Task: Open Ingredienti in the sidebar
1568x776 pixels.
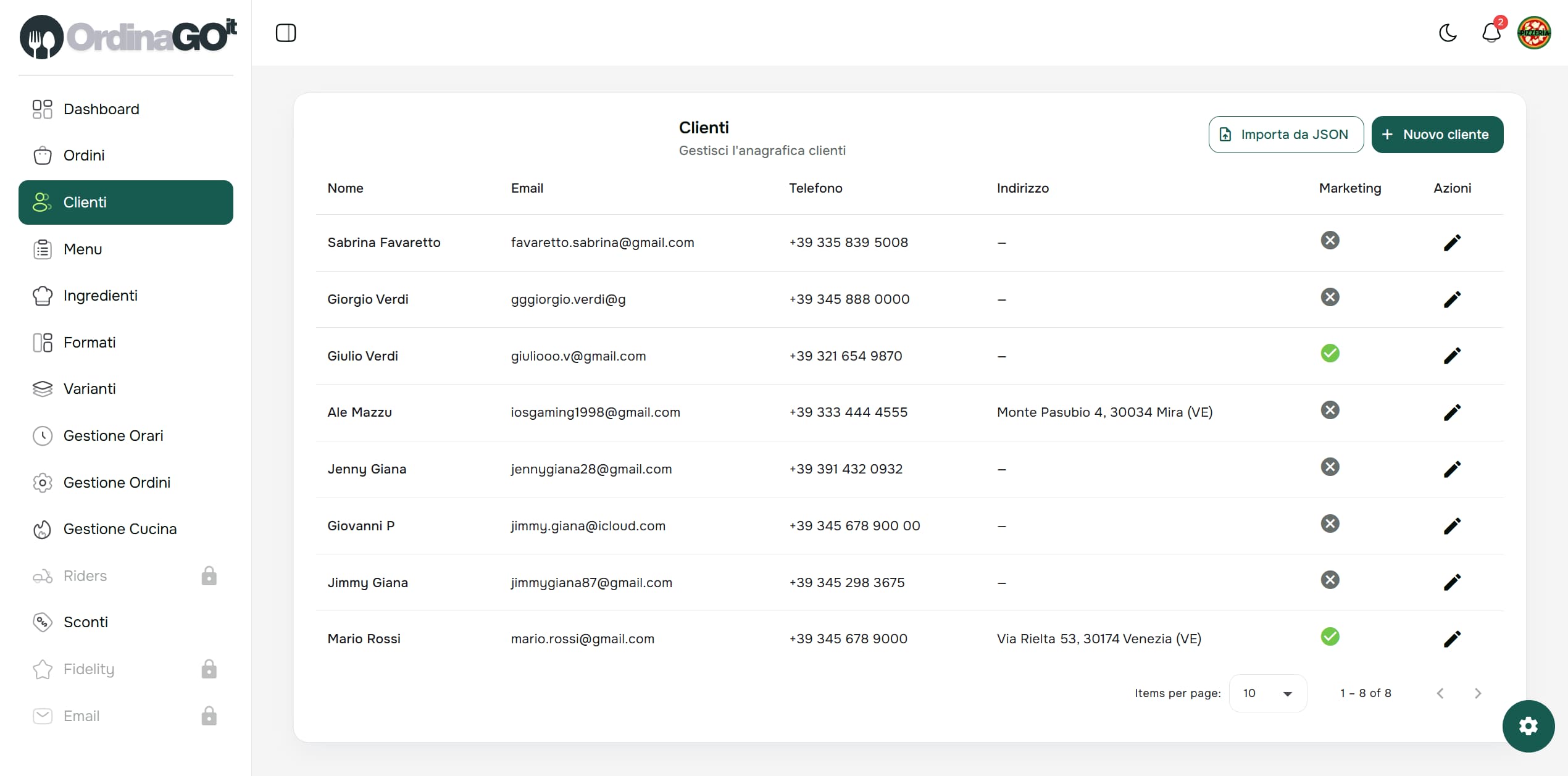Action: click(x=126, y=296)
